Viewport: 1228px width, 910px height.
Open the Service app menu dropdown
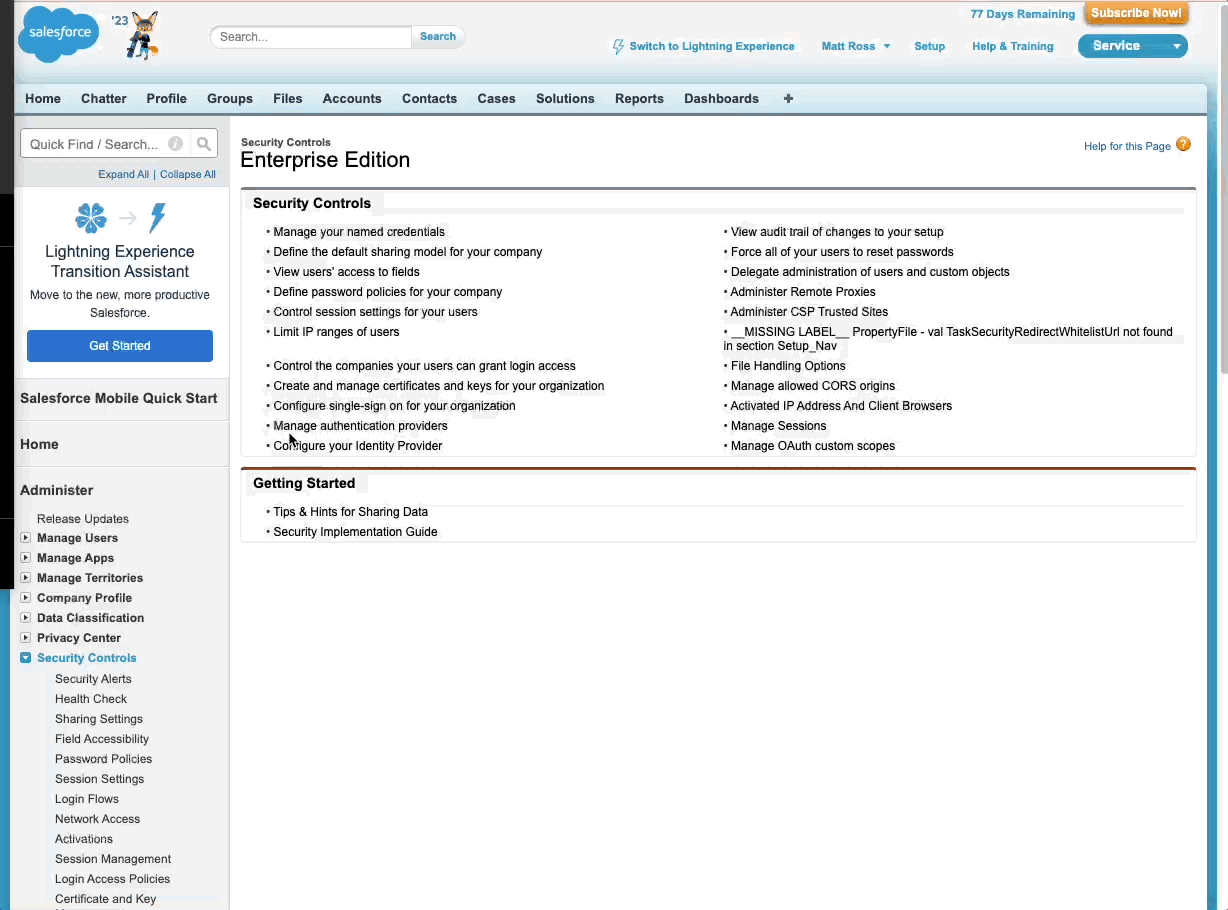point(1133,46)
